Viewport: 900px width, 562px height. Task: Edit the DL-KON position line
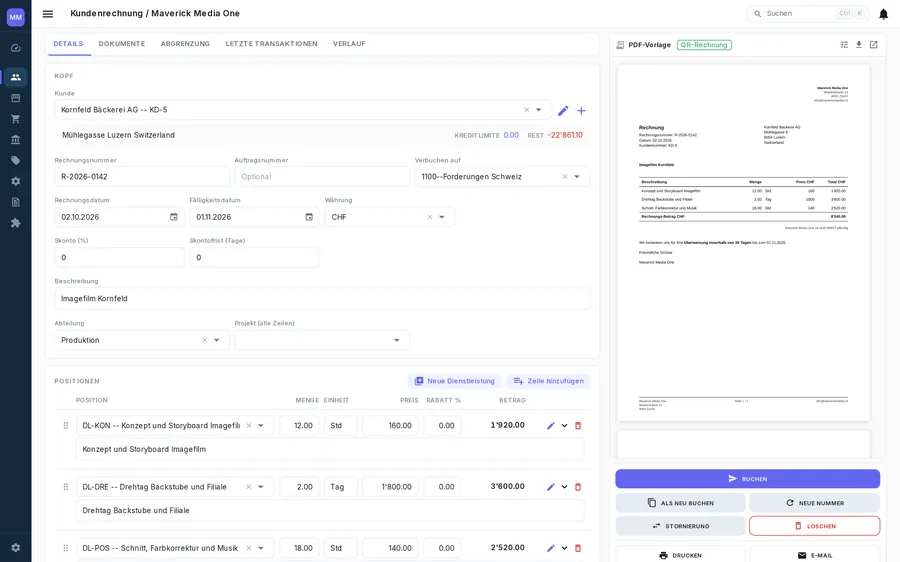[551, 425]
